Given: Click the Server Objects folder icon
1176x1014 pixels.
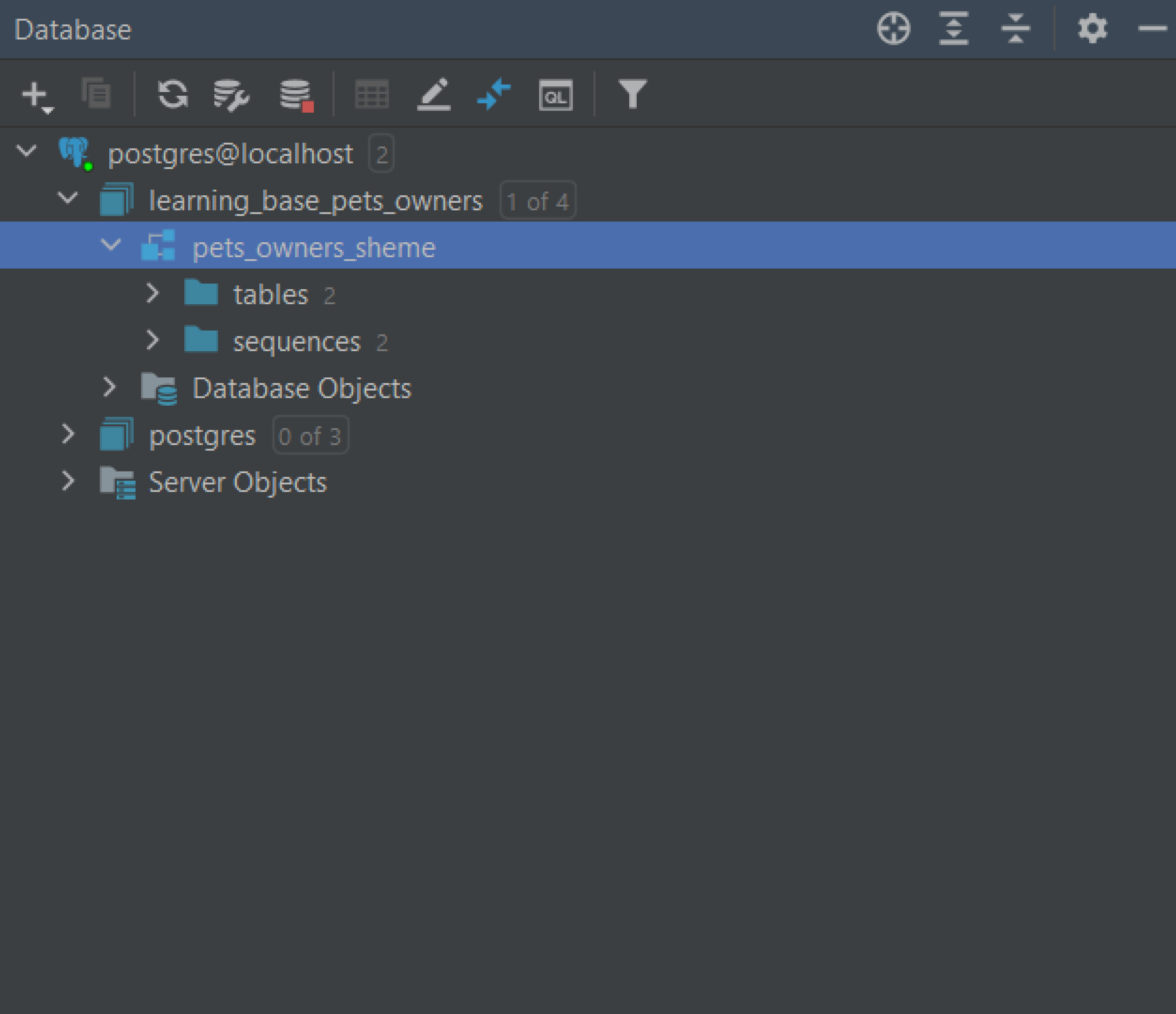Looking at the screenshot, I should (118, 483).
